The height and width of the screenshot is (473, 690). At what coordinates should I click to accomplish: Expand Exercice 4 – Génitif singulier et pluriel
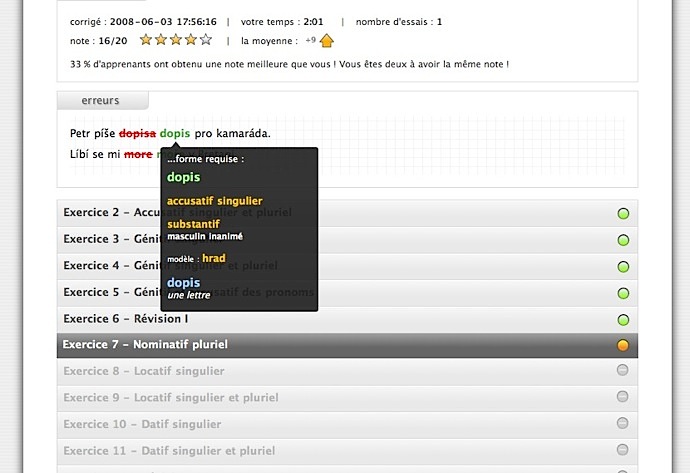(347, 266)
